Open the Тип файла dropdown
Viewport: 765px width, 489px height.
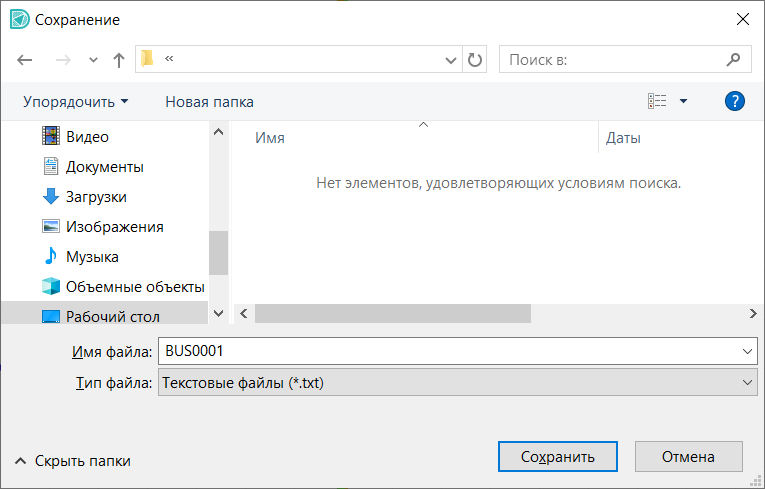457,382
